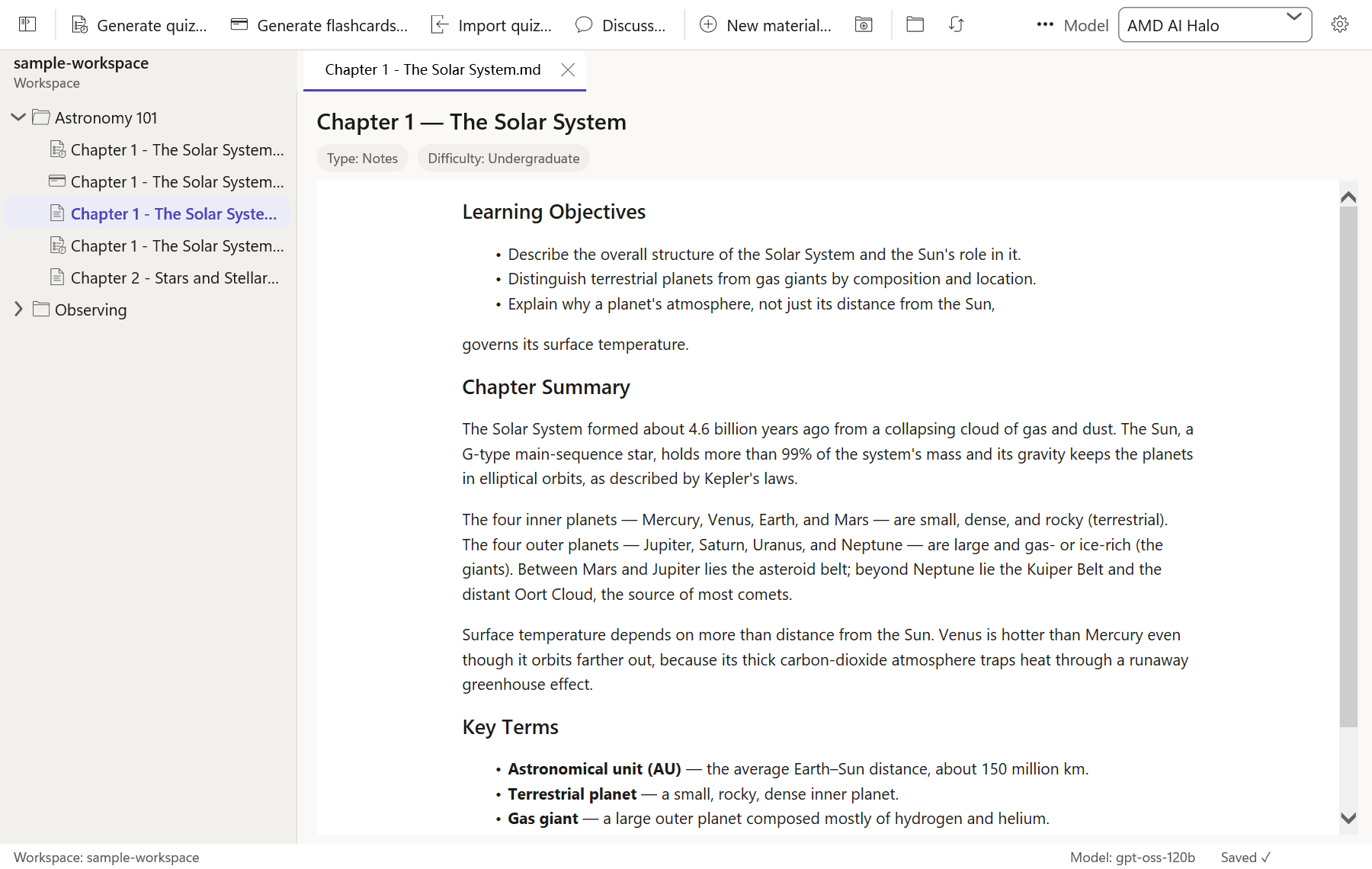Click the Astronomical unit (AU) term
Screen dimensions: 1372x869
click(x=595, y=769)
